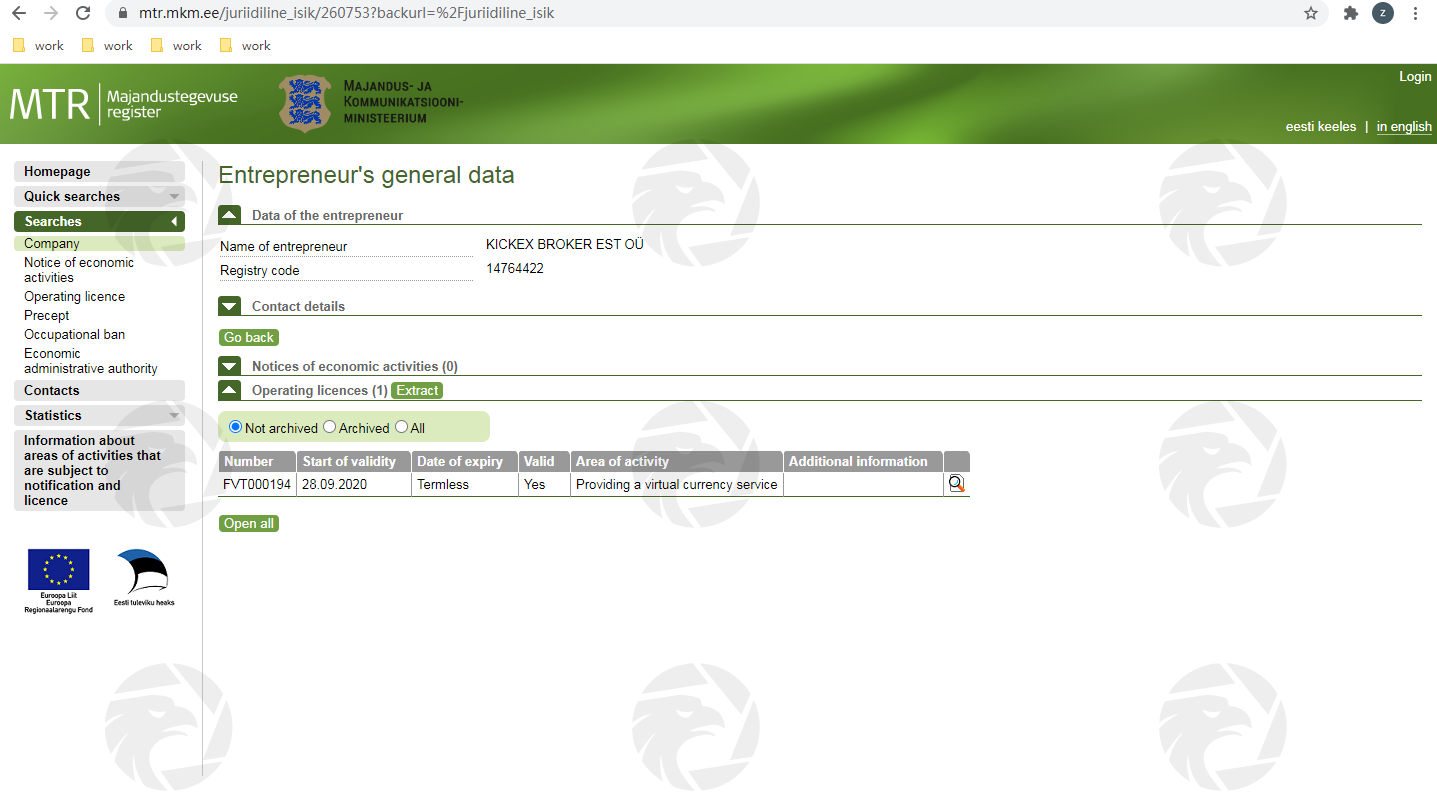Click the registry code 14764422
Screen dimensions: 1437x806
pos(515,268)
